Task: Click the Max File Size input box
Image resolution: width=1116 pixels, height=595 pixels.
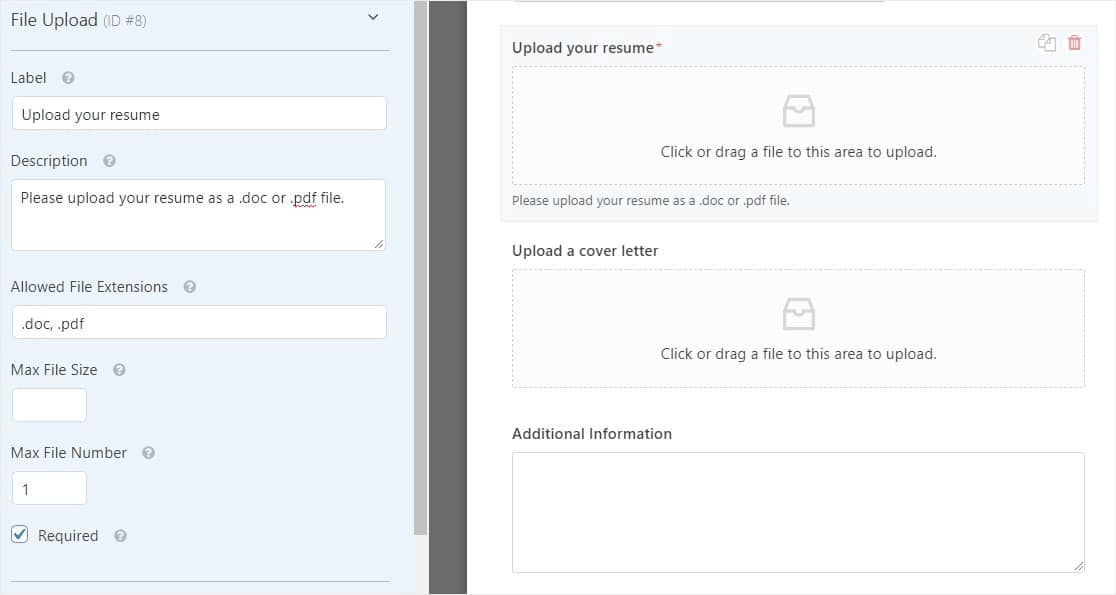Action: 49,404
